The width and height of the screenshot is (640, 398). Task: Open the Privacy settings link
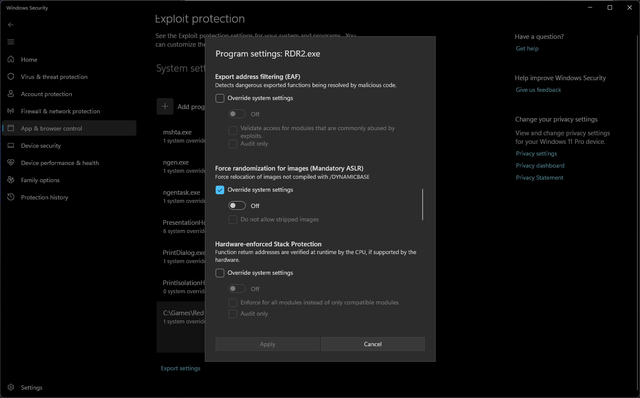(536, 153)
